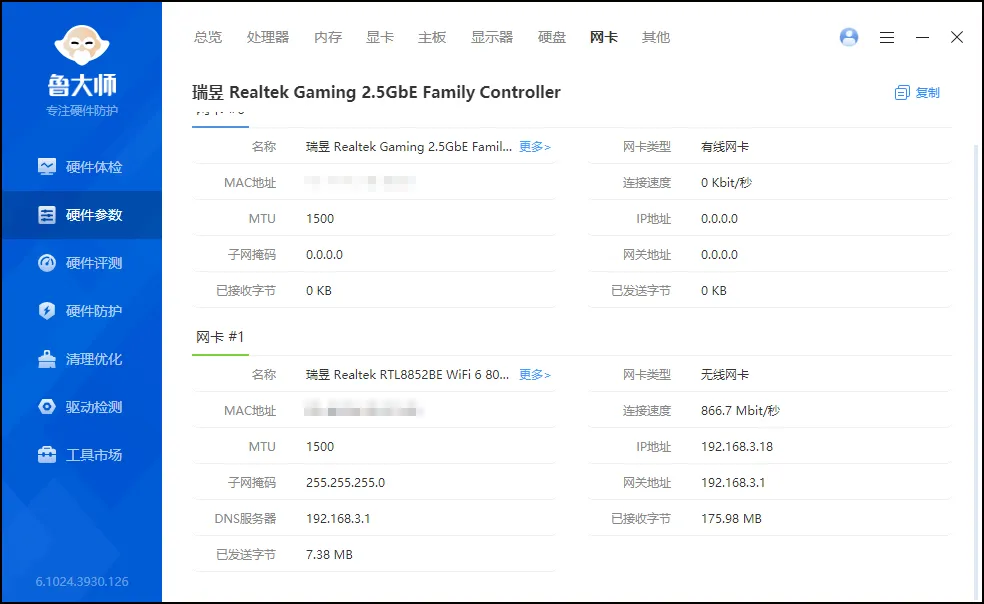
Task: Go to 硬件体检 in sidebar
Action: 94,166
